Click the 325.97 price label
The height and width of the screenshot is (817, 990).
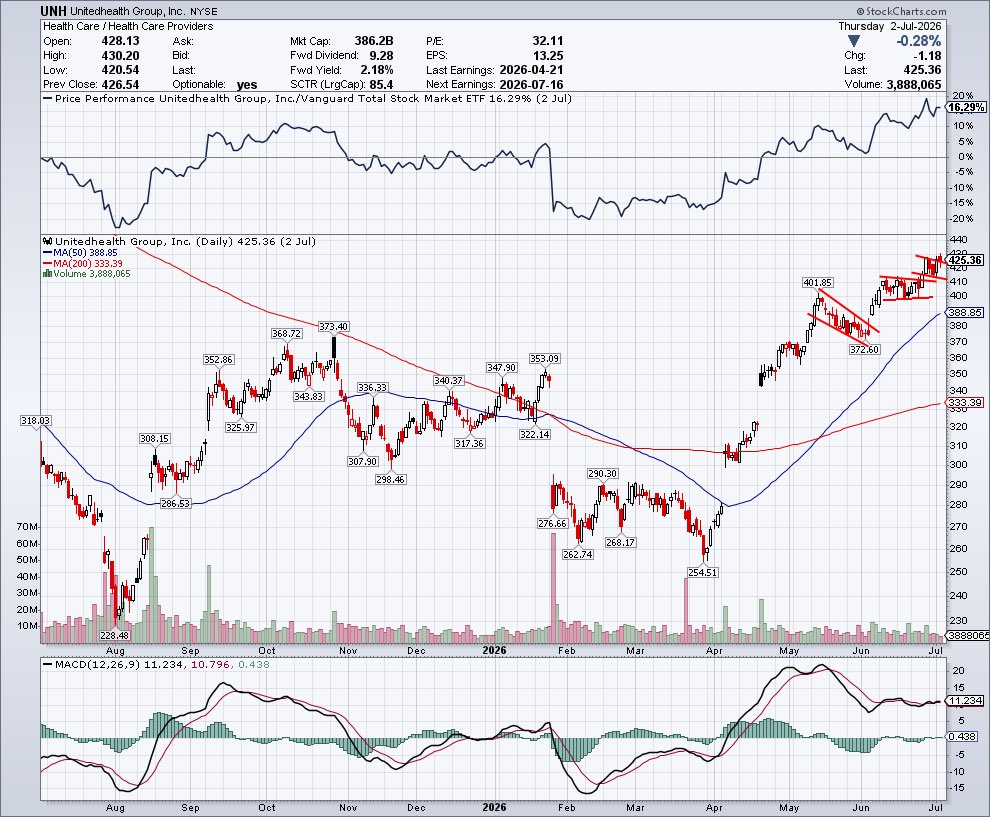[240, 427]
